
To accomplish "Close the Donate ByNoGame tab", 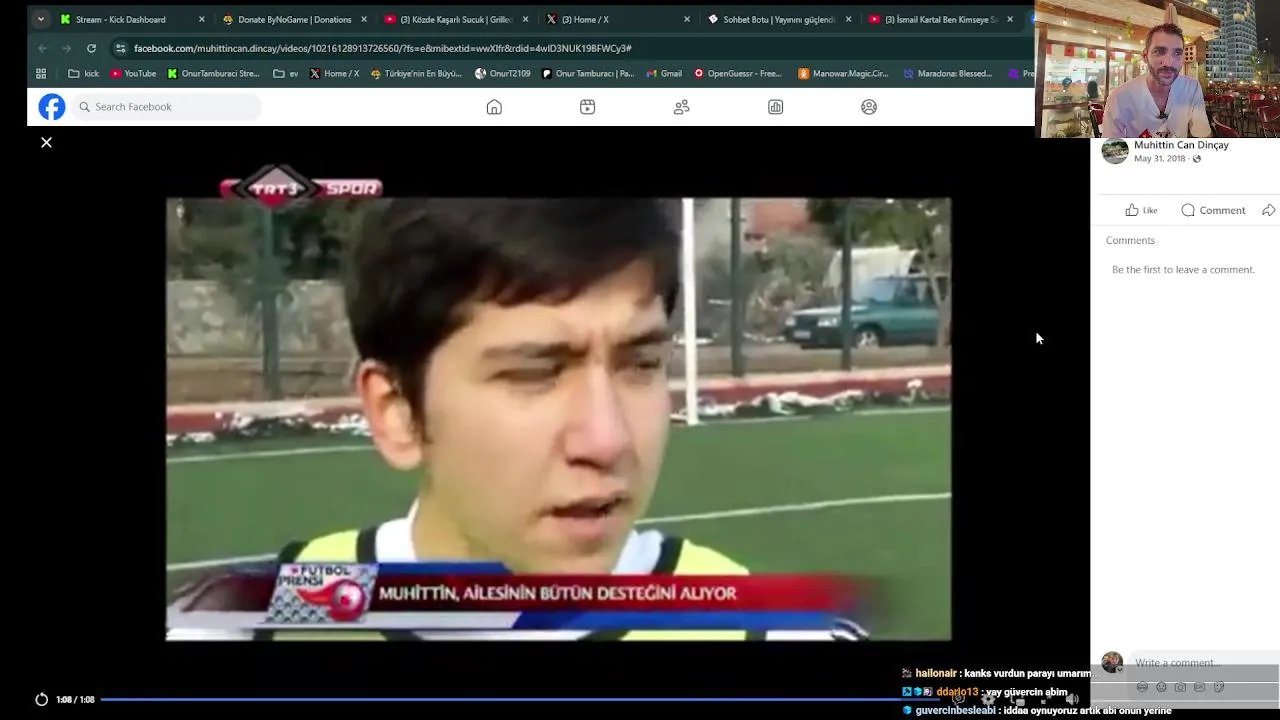I will tap(363, 19).
